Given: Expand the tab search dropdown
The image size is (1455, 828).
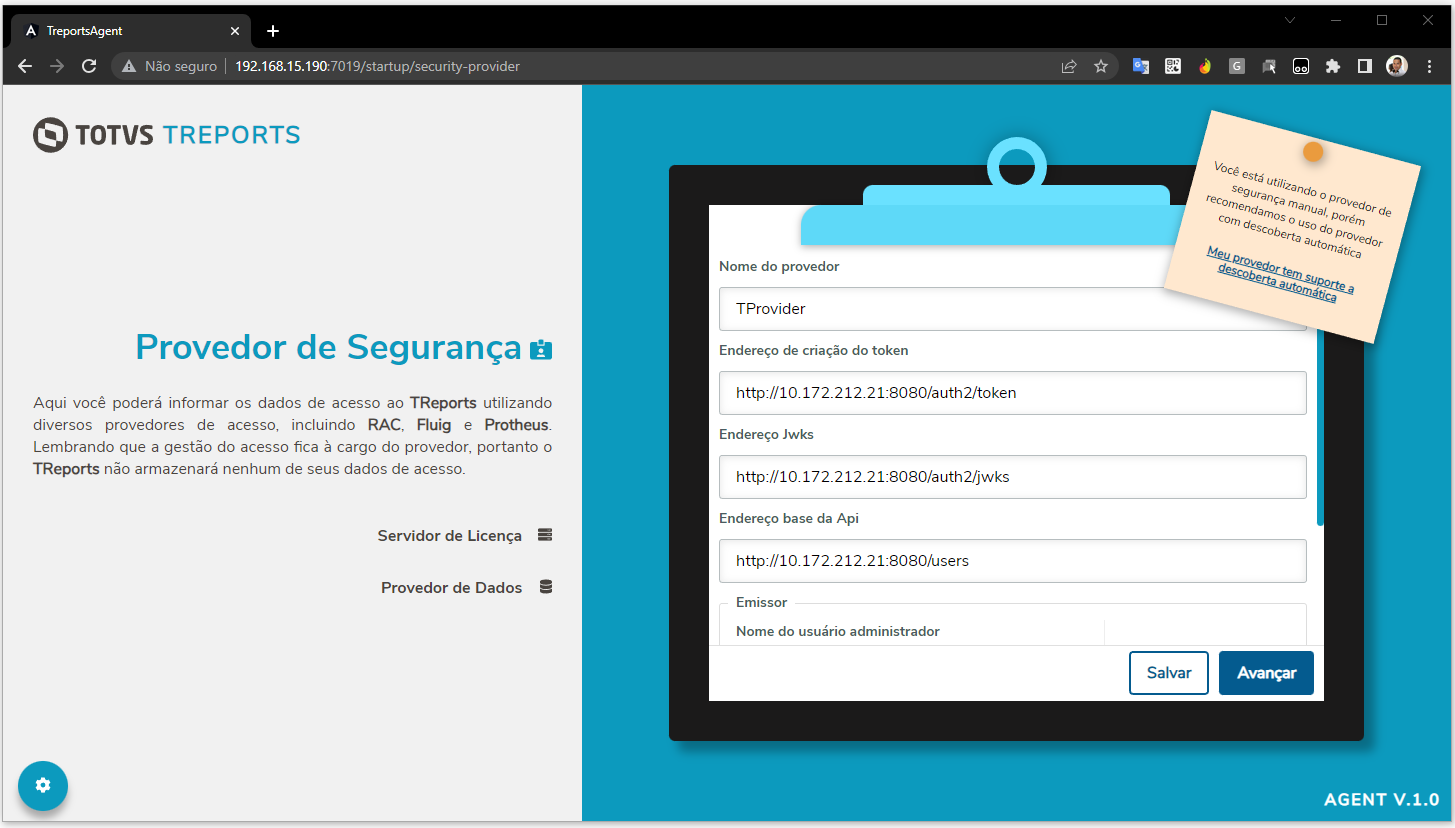Looking at the screenshot, I should [x=1290, y=20].
